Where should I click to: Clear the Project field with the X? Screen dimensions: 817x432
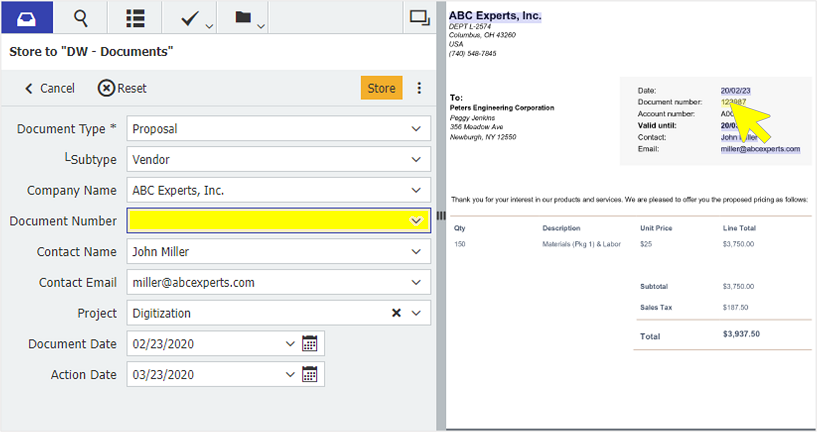pos(396,313)
